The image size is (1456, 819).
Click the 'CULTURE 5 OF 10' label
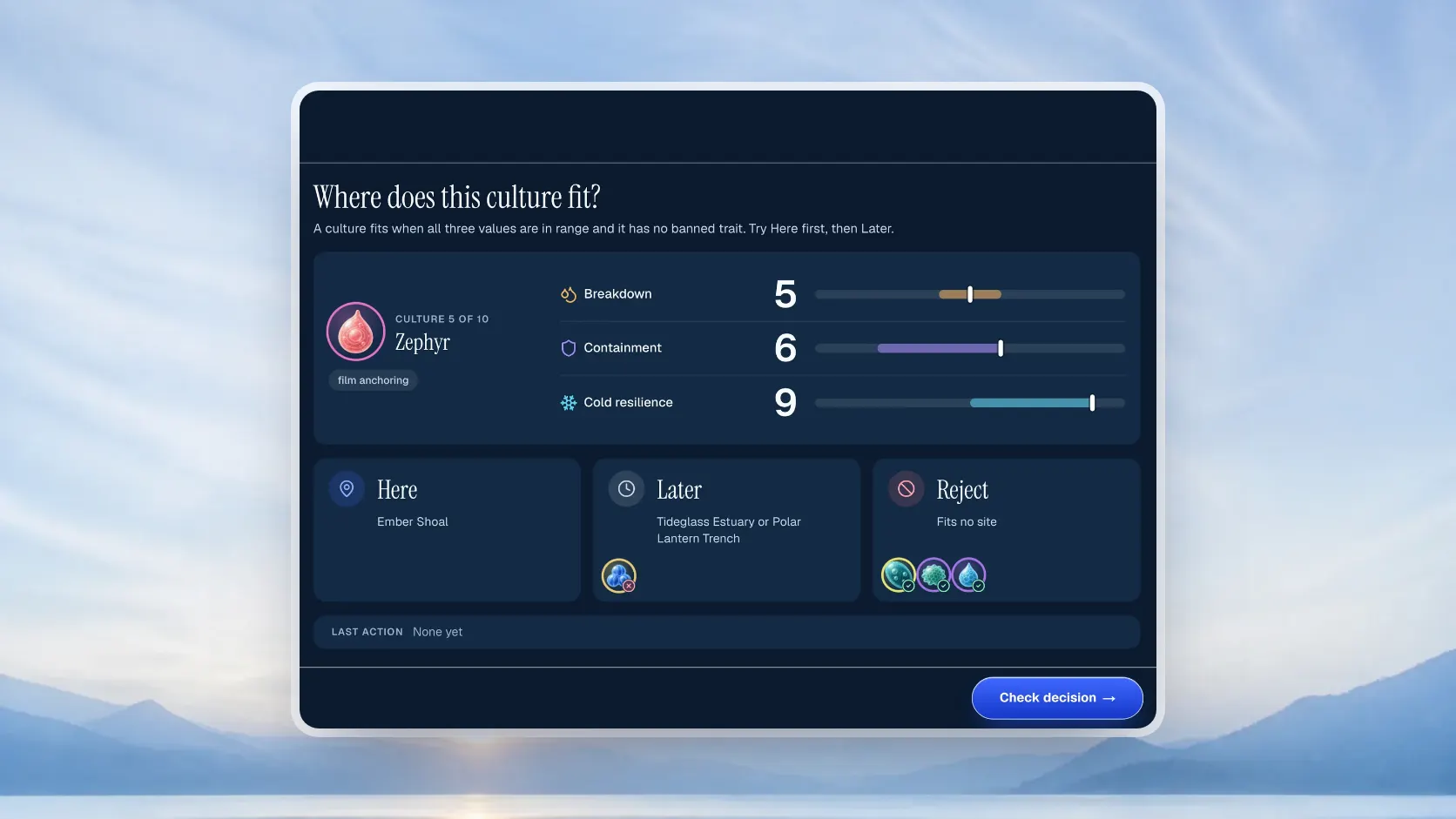[442, 319]
